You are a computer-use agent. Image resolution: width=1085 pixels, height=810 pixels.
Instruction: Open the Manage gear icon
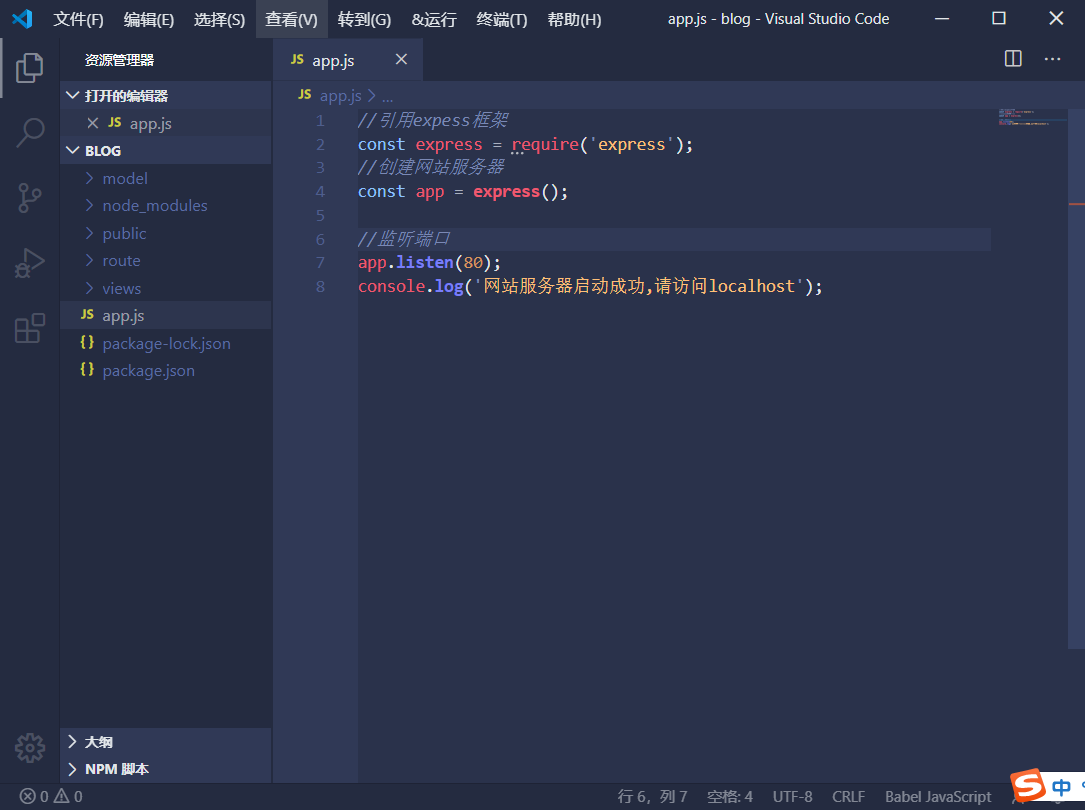click(x=30, y=747)
